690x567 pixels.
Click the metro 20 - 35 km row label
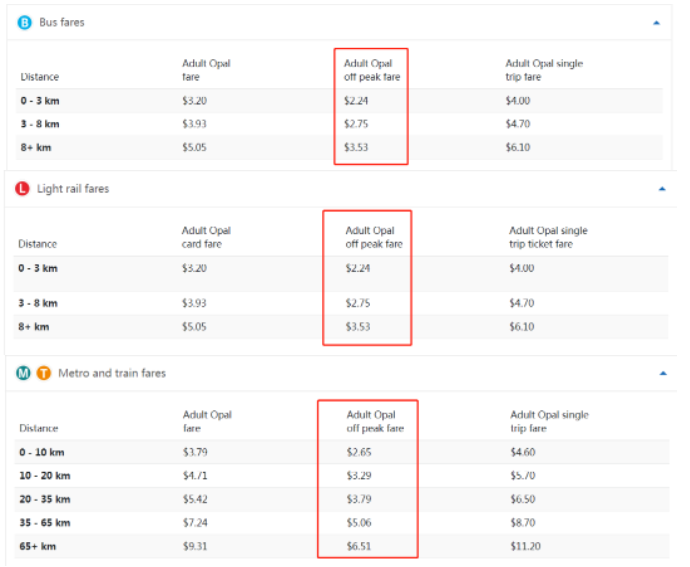pyautogui.click(x=45, y=499)
